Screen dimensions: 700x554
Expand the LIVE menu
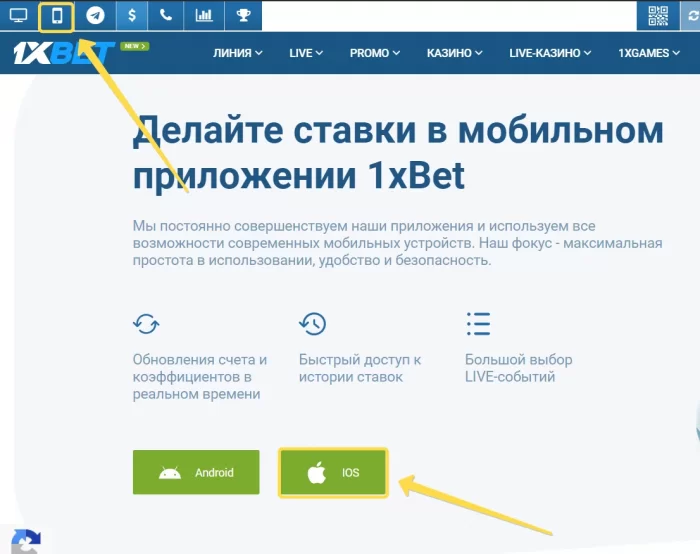tap(306, 53)
